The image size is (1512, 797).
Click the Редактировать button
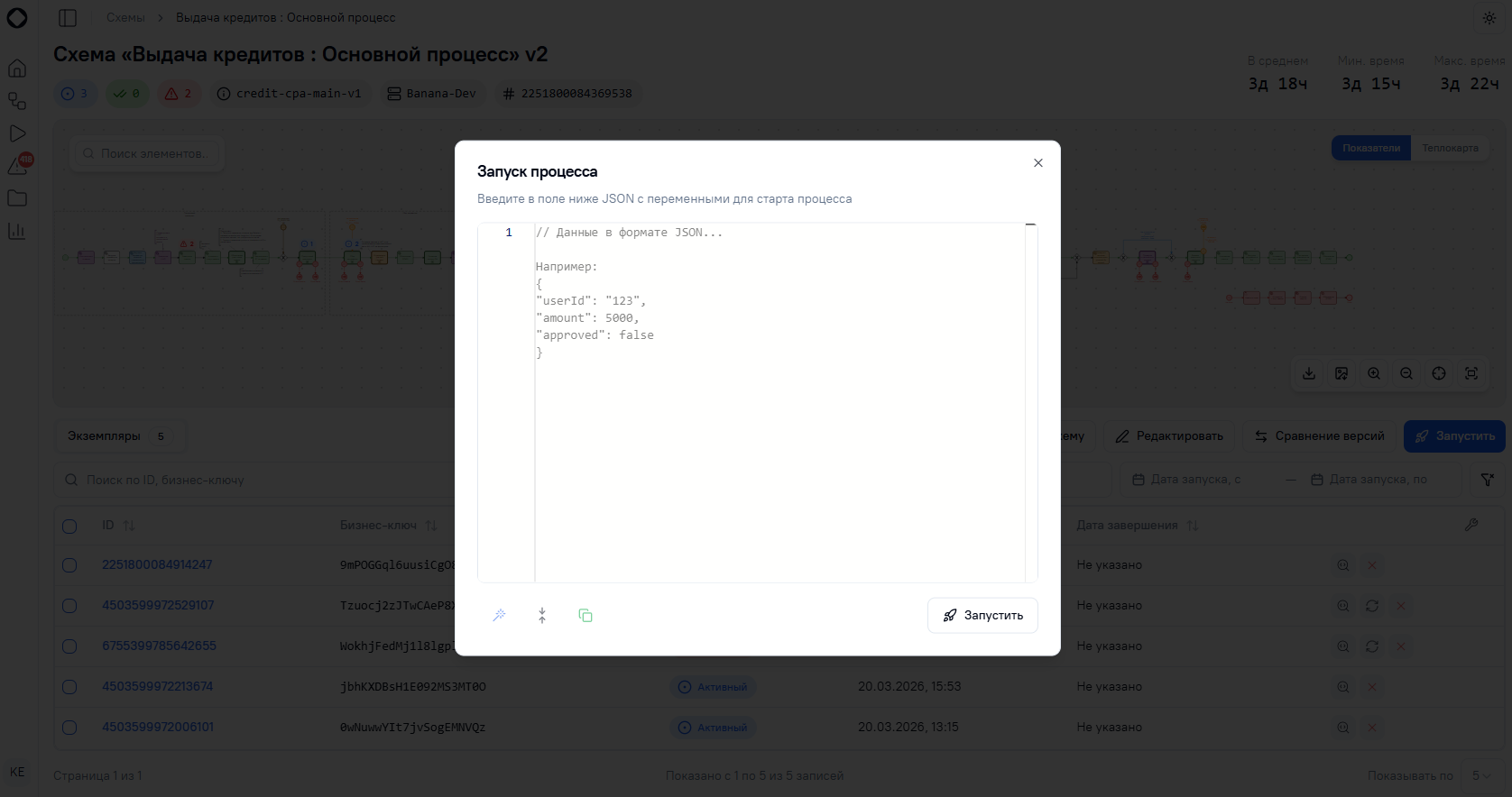point(1170,435)
